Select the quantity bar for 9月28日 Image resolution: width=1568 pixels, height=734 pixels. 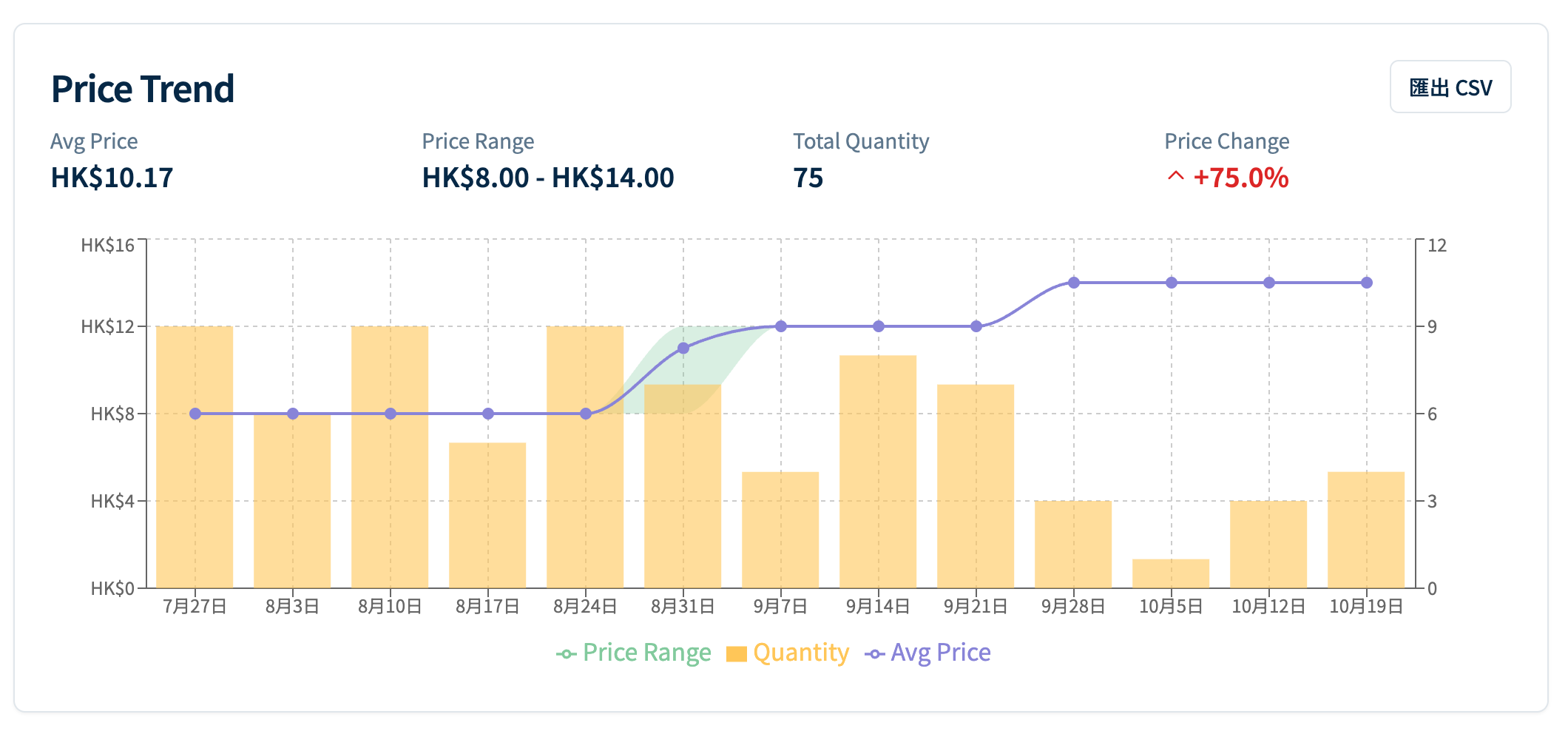pos(1073,545)
